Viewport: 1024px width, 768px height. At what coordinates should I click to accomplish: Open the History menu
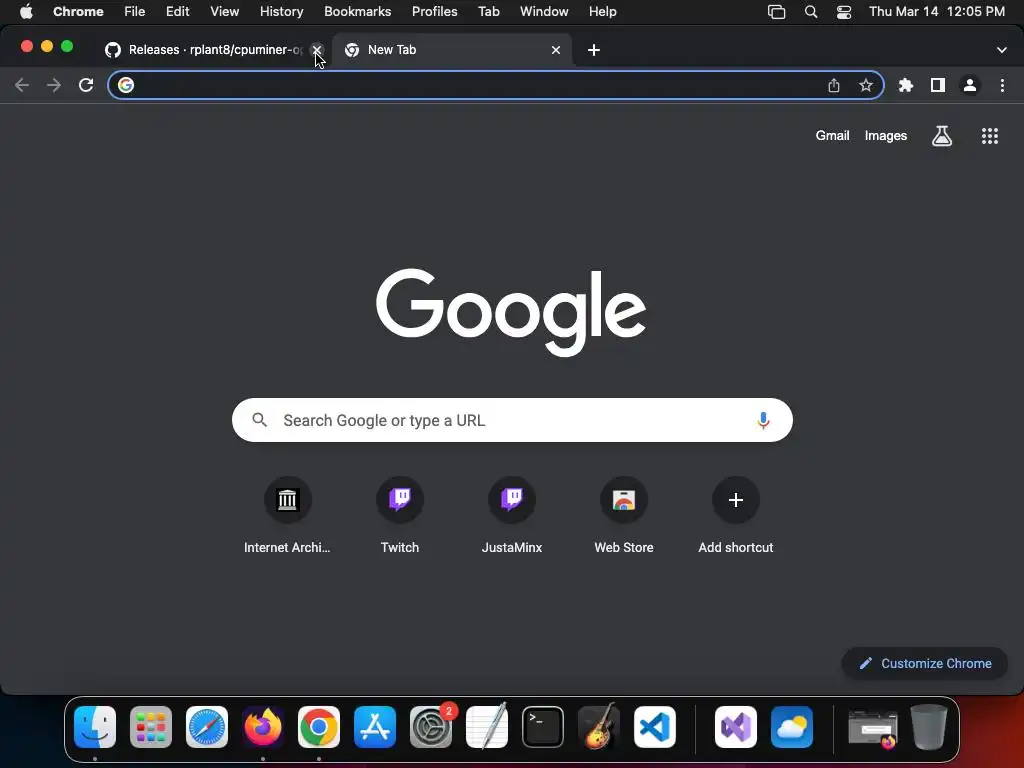coord(281,12)
